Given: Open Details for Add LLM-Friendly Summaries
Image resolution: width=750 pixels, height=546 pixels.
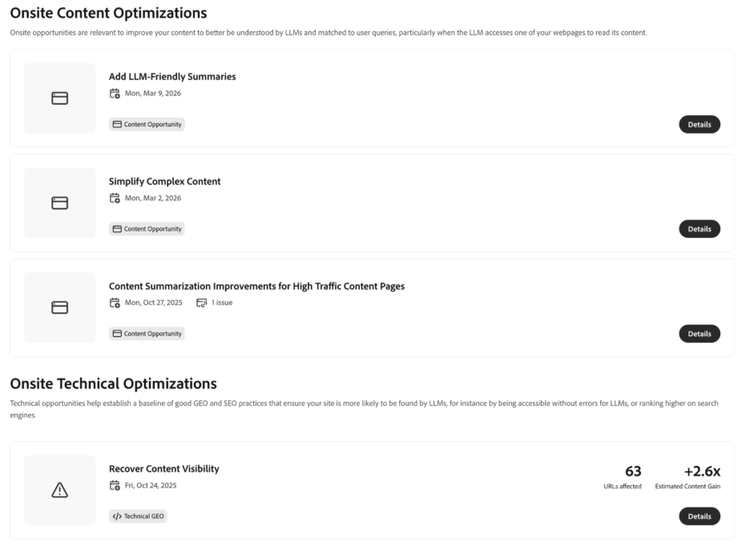Looking at the screenshot, I should (x=699, y=125).
